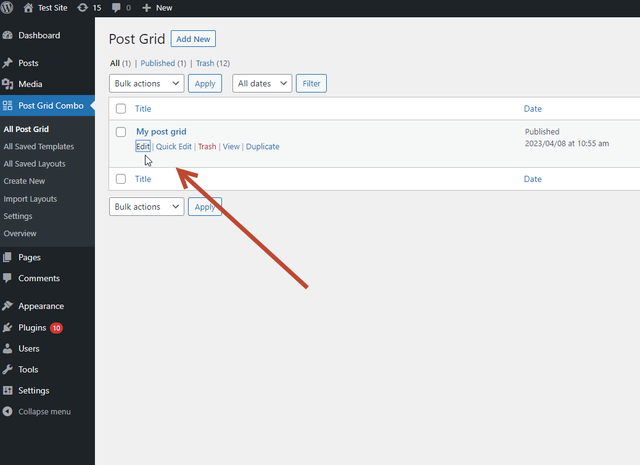
Task: Open Post Grid Combo Settings submenu item
Action: [18, 216]
